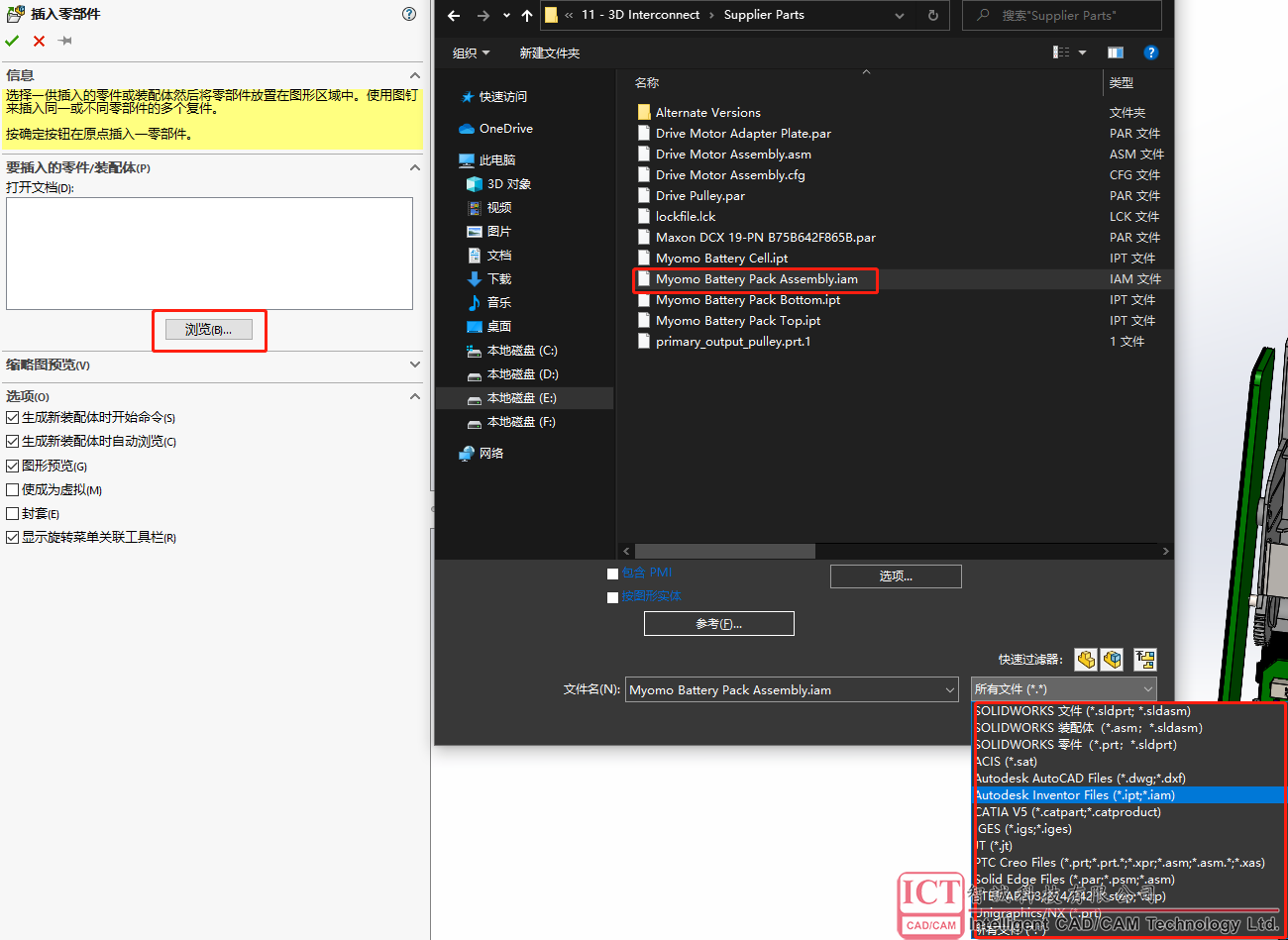Open 桌面 folder
1288x940 pixels.
pyautogui.click(x=498, y=327)
